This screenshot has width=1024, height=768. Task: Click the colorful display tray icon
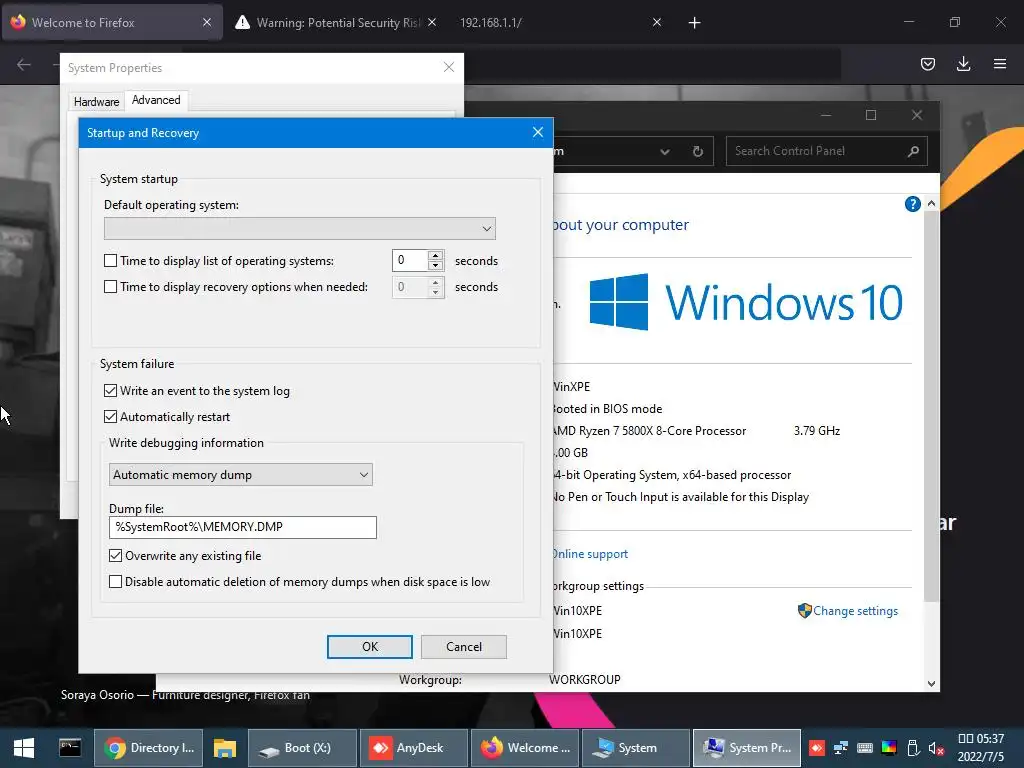[x=889, y=748]
